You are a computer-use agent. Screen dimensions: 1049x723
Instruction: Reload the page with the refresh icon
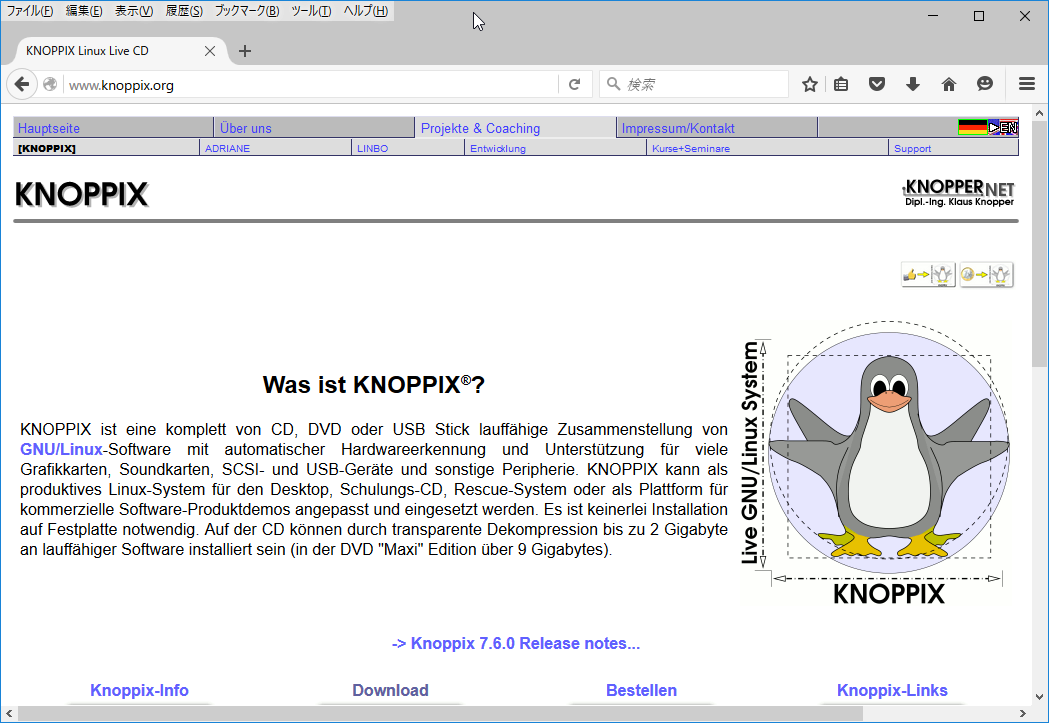pyautogui.click(x=574, y=84)
